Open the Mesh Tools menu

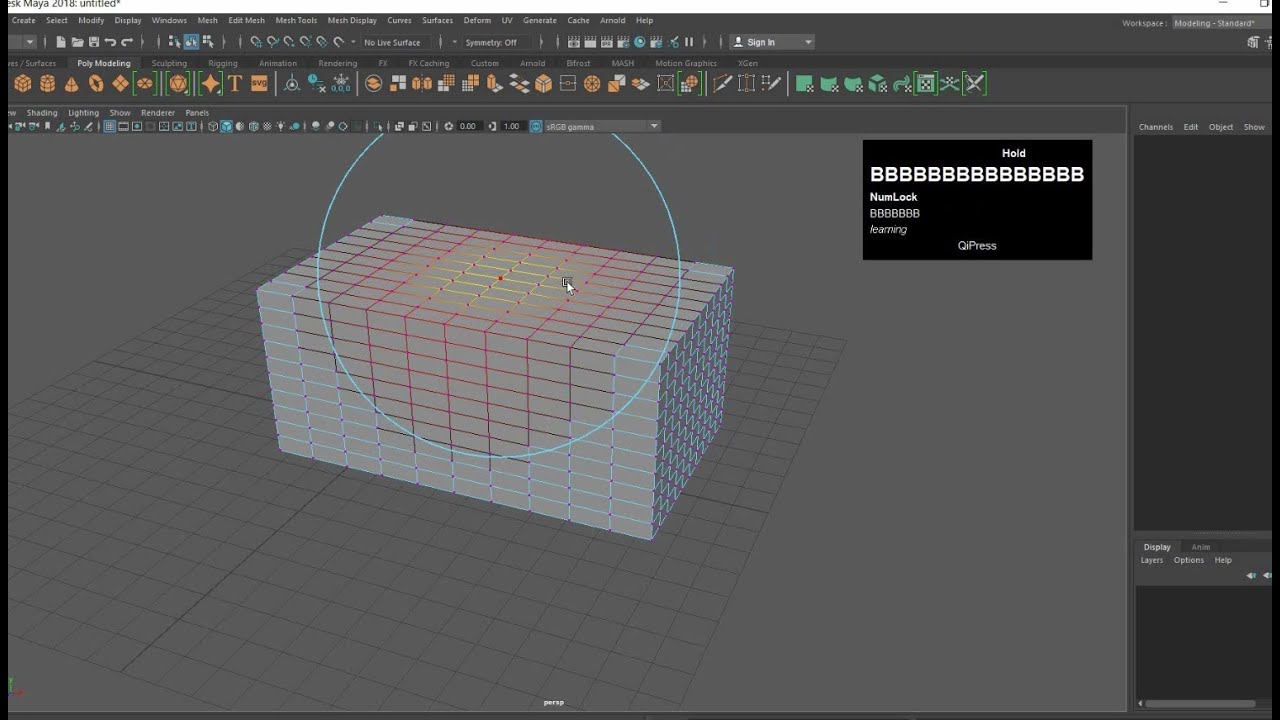tap(296, 20)
